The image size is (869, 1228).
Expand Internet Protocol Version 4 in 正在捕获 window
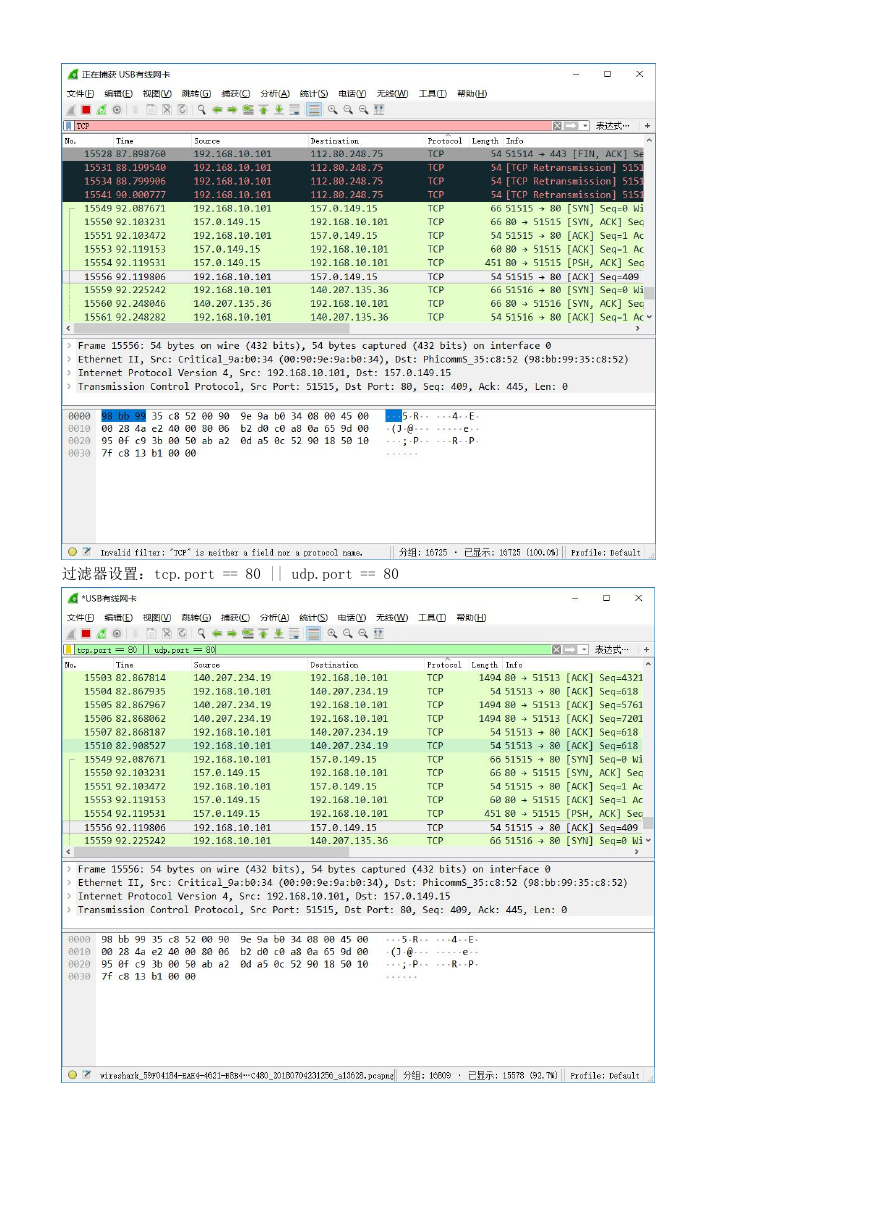[x=69, y=372]
